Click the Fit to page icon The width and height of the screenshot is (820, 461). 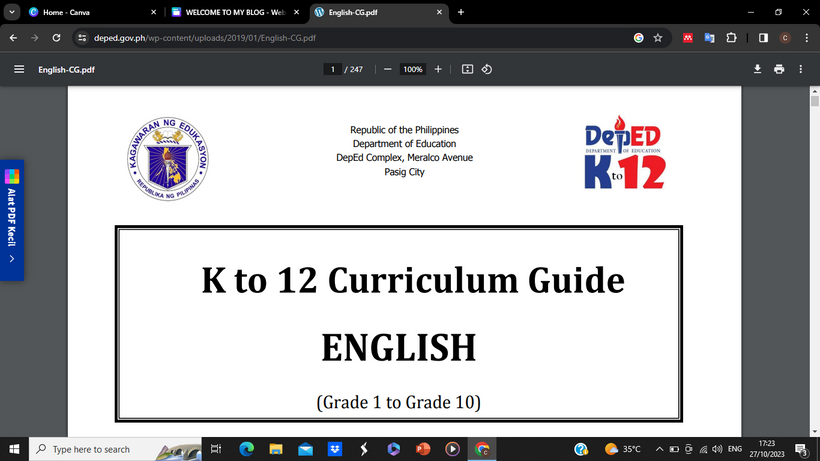tap(467, 70)
